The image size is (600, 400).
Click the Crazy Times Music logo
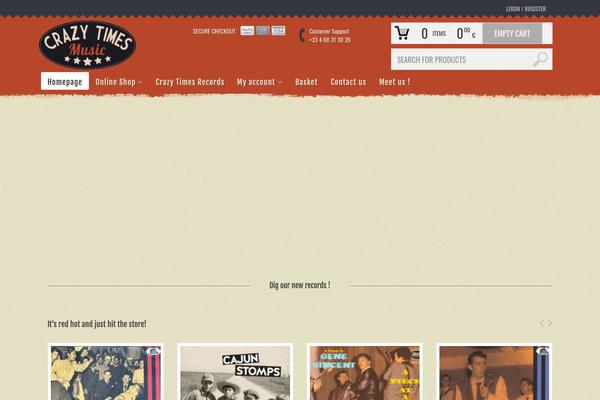pyautogui.click(x=87, y=45)
